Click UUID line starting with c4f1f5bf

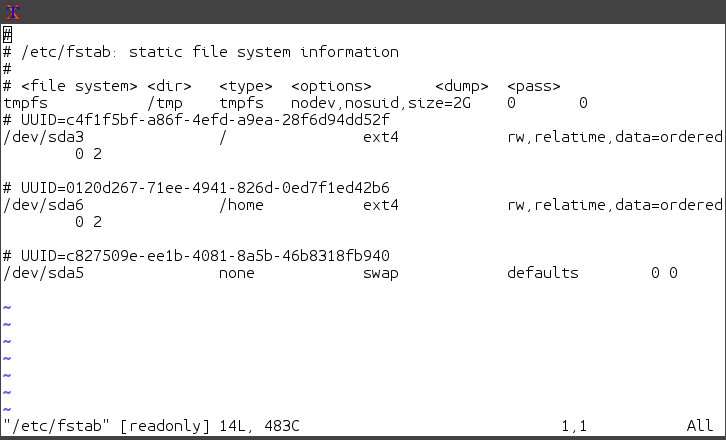pos(196,120)
